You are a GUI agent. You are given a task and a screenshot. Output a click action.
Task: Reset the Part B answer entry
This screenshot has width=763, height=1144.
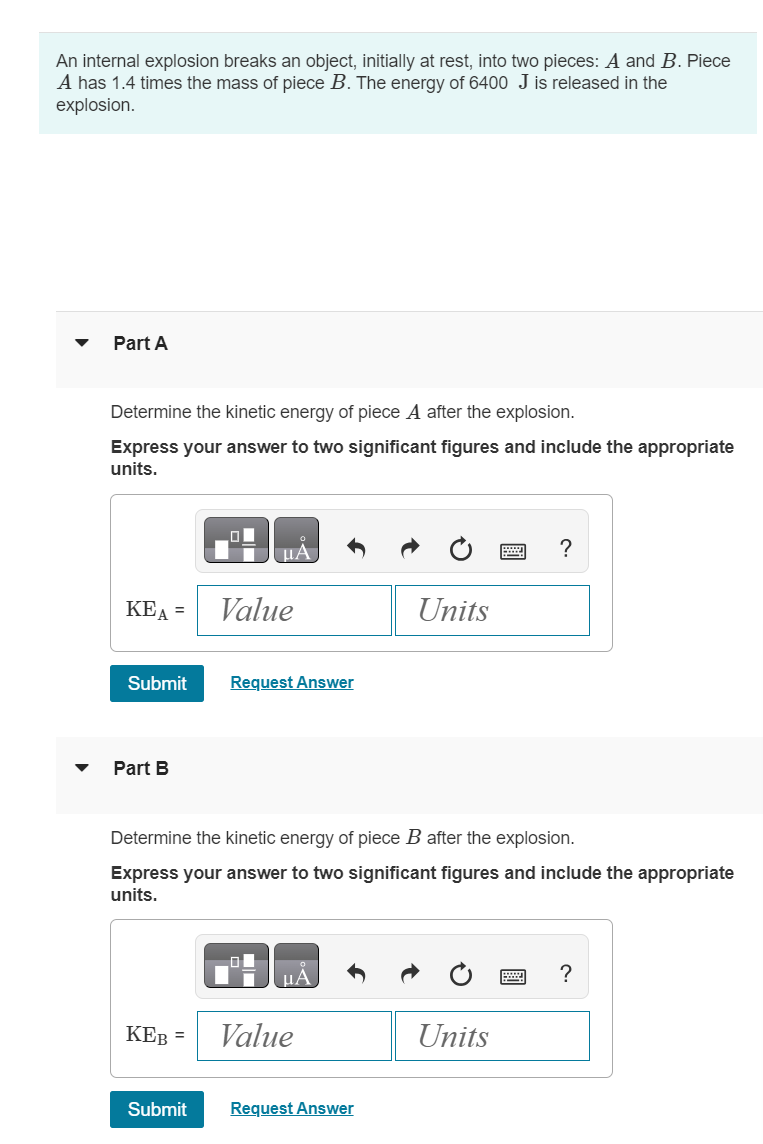coord(460,974)
